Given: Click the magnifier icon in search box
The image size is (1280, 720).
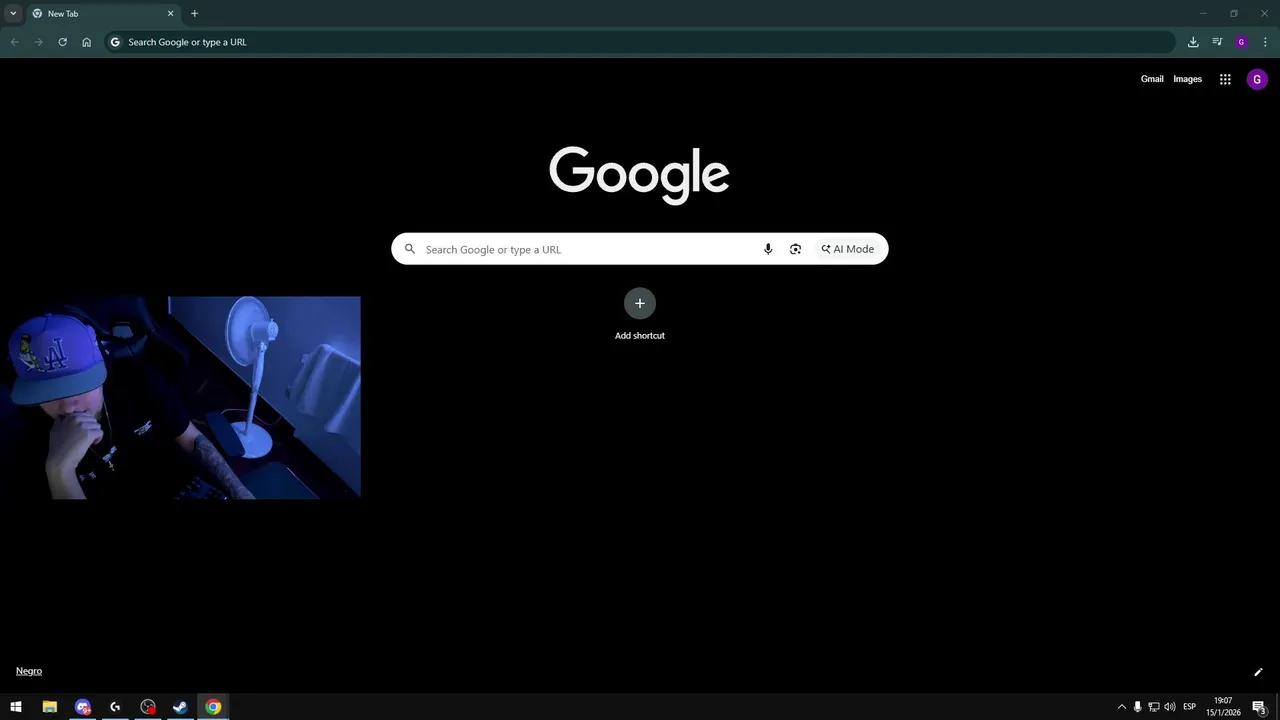Looking at the screenshot, I should [410, 249].
